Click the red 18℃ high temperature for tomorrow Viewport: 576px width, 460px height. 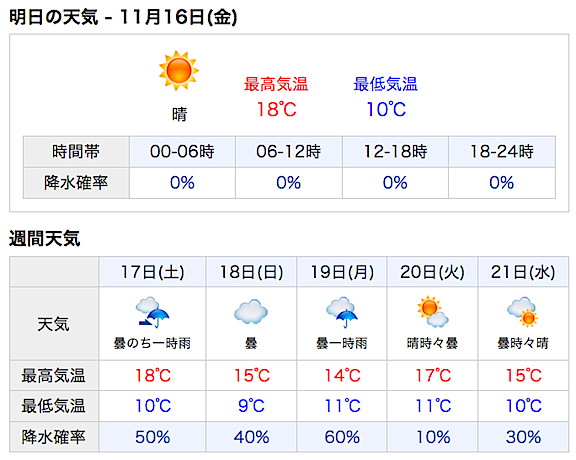pos(276,109)
